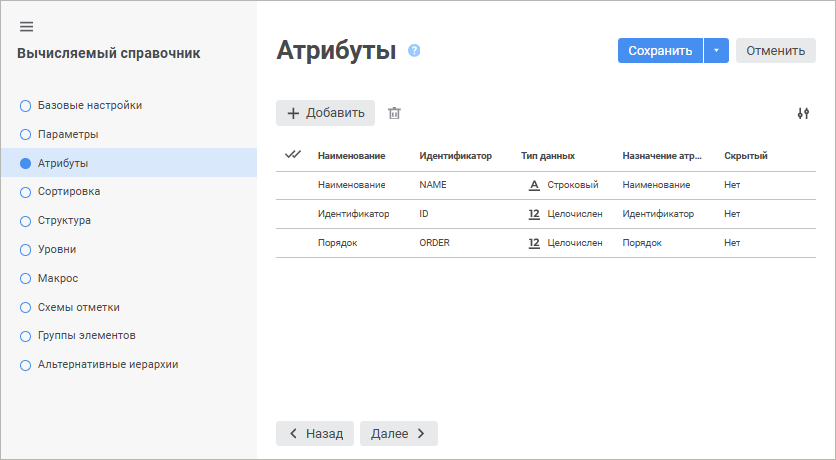Viewport: 836px width, 460px height.
Task: Click the trash delete icon
Action: pos(394,113)
